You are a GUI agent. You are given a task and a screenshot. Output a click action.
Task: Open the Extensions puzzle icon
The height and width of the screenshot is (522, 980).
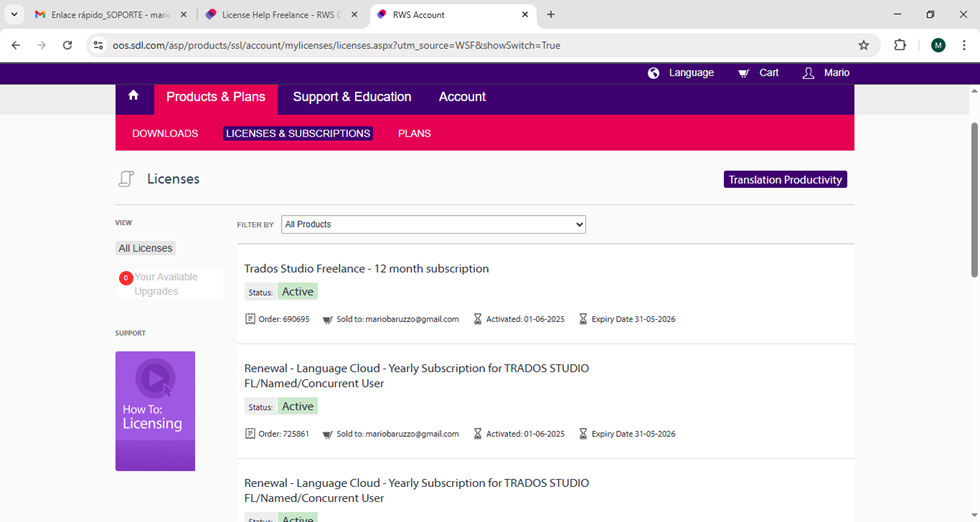(900, 45)
